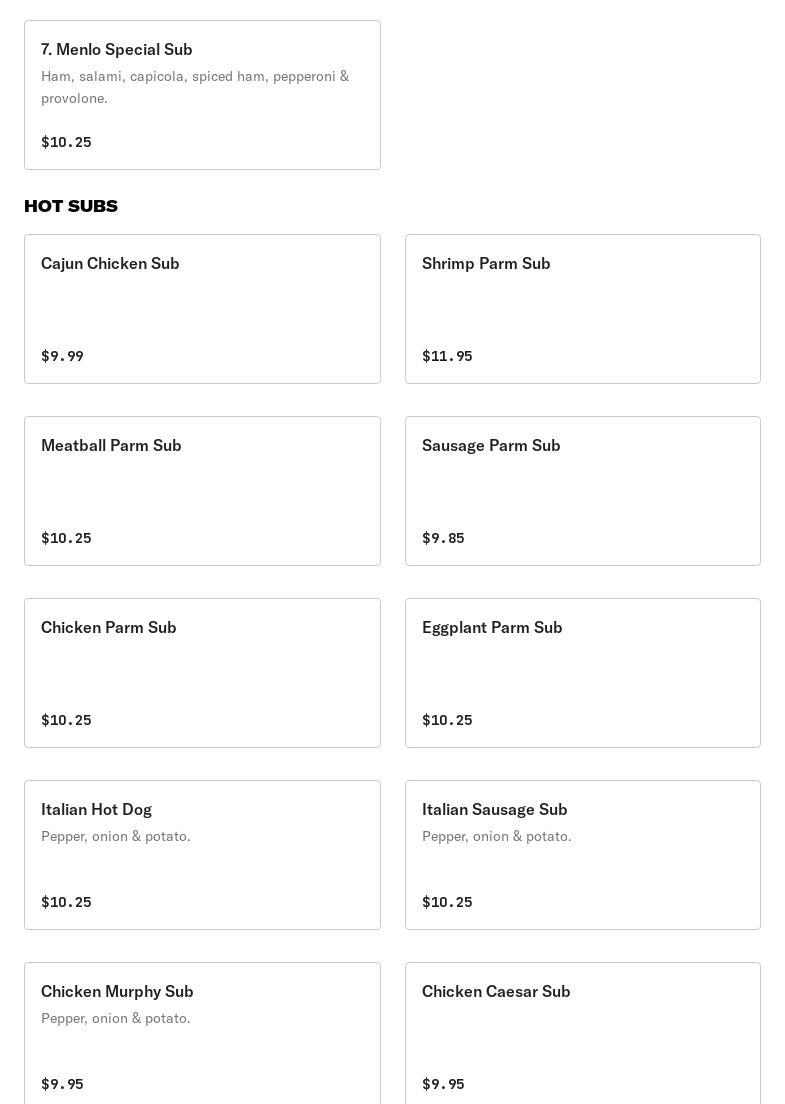The width and height of the screenshot is (785, 1104).
Task: Select the Cajun Chicken Sub card
Action: (202, 309)
